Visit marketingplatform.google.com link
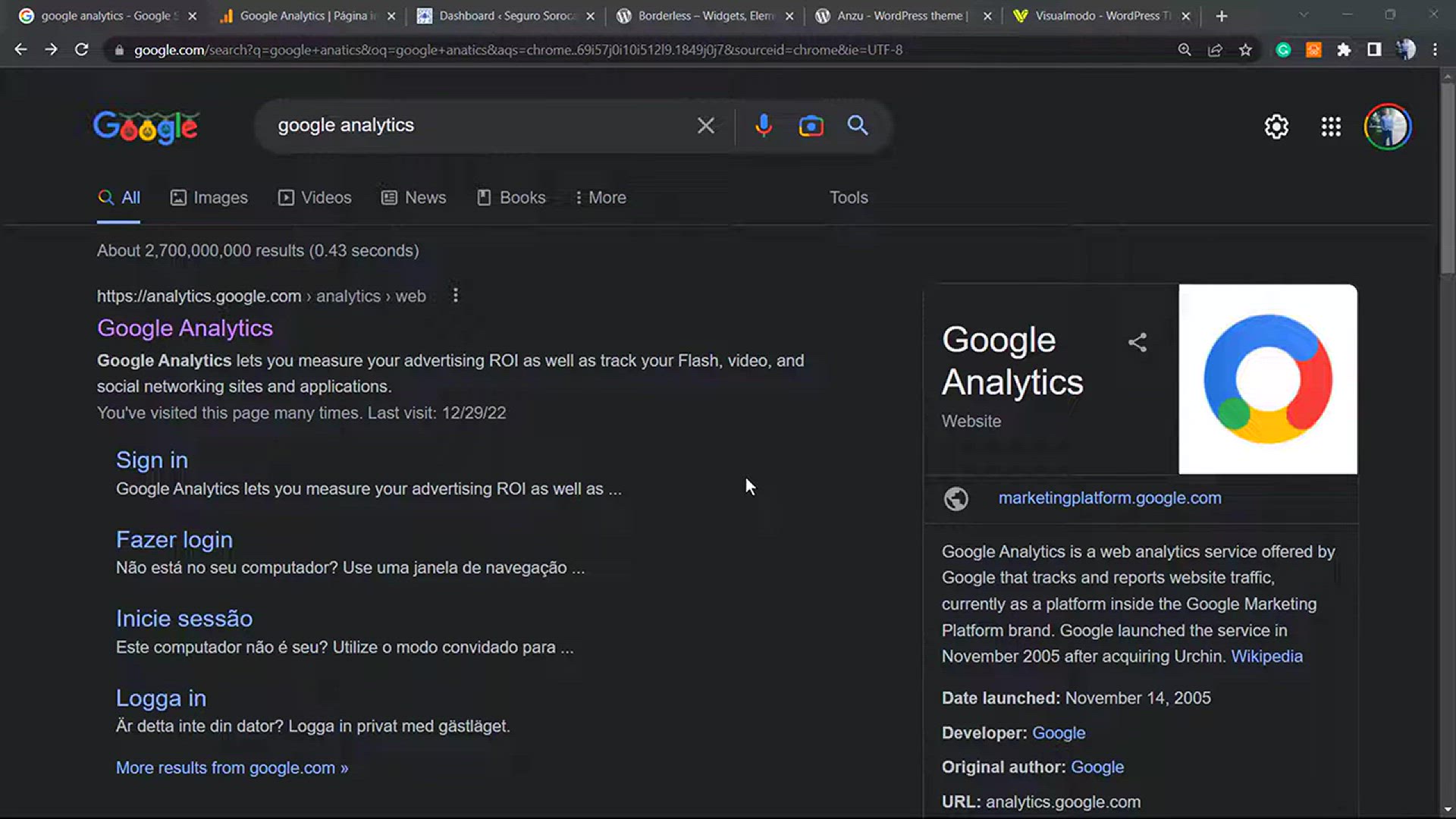Screen dimensions: 1456x819 pos(1109,498)
